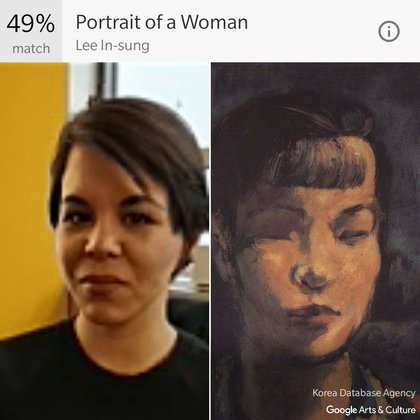420x420 pixels.
Task: Select the artist name Lee In-sung
Action: pos(112,46)
